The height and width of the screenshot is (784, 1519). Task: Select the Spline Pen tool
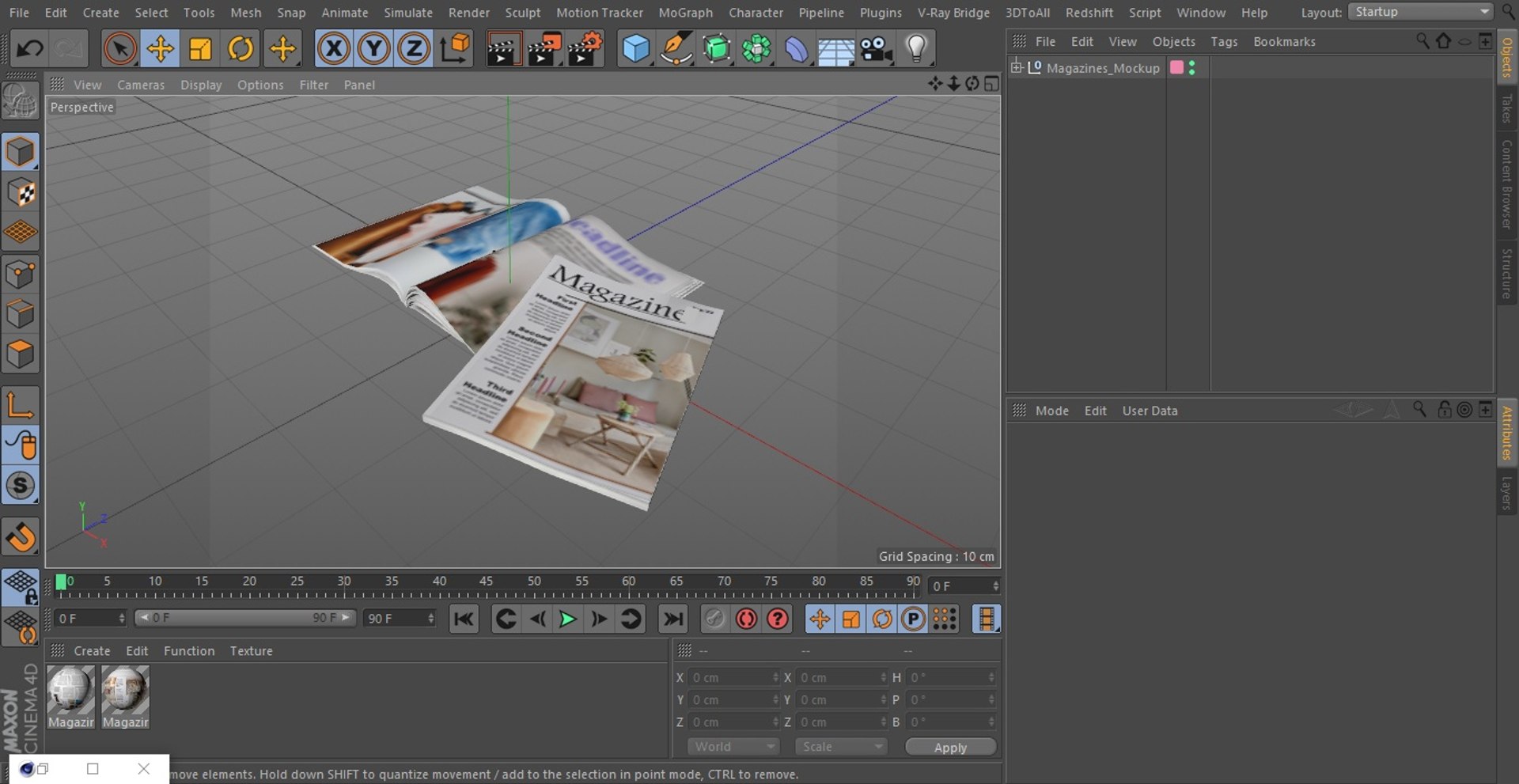(x=676, y=49)
